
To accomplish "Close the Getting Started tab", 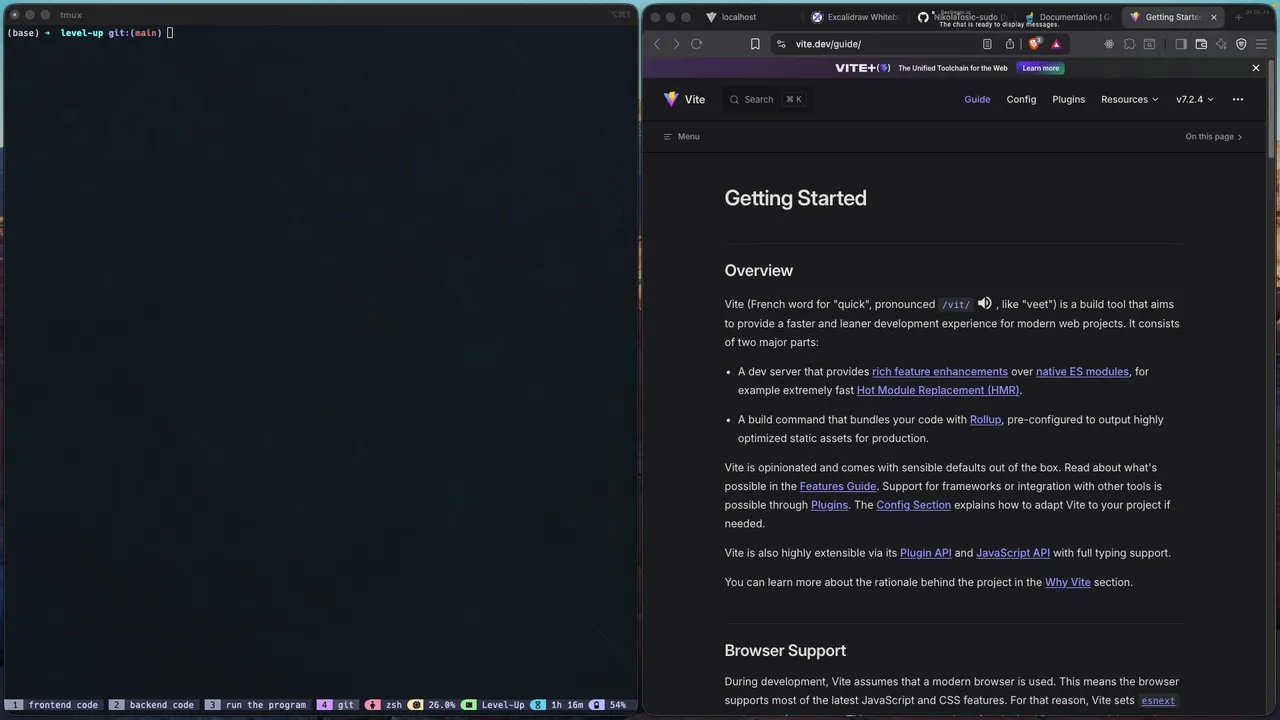I will (1214, 17).
